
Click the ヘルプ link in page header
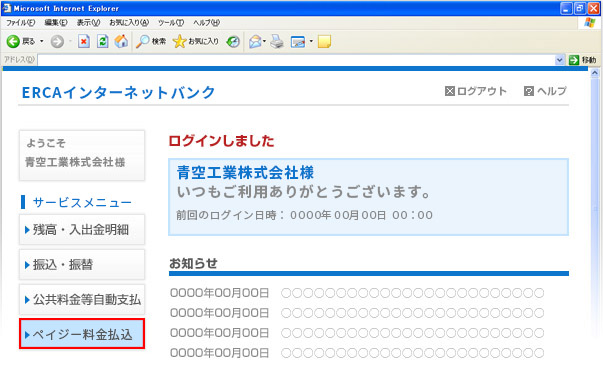click(551, 91)
